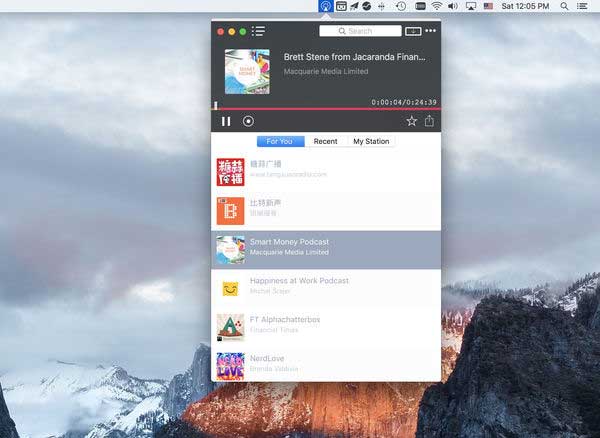Favorite the episode with the star icon
Screen dimensions: 600x438
[x=412, y=121]
